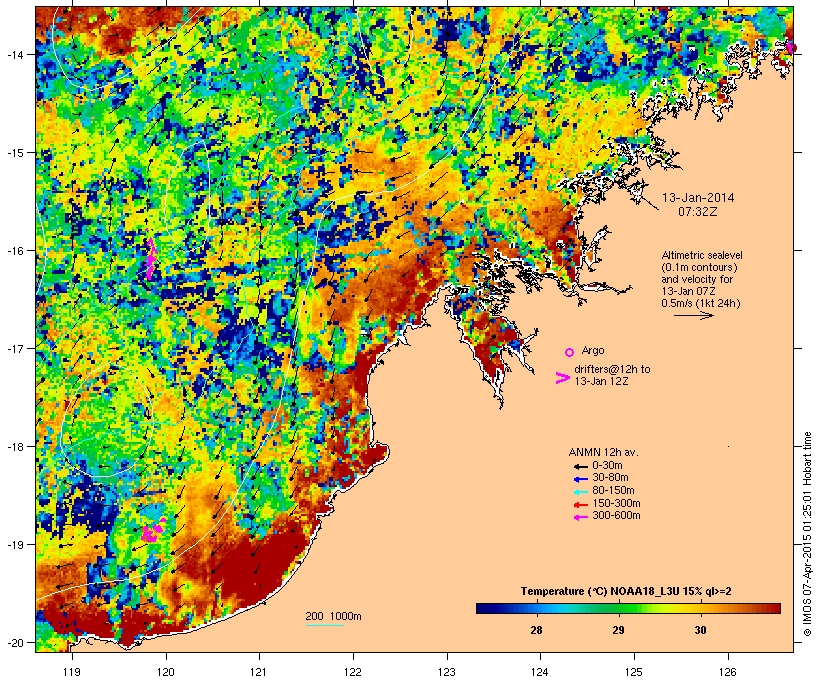Click the 'Argo' legend label
This screenshot has height=680, width=820.
[x=593, y=350]
